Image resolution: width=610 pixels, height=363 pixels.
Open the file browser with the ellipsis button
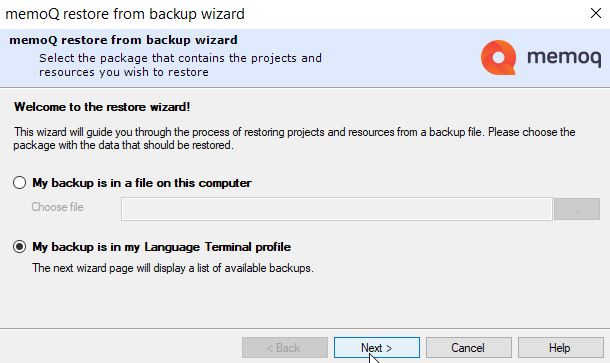(577, 209)
